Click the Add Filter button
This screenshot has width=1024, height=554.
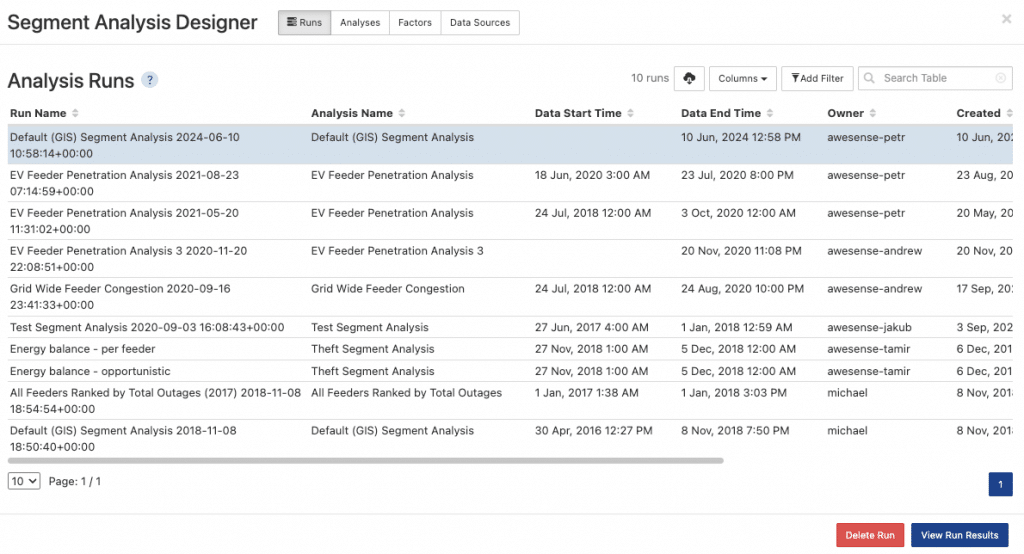click(817, 78)
